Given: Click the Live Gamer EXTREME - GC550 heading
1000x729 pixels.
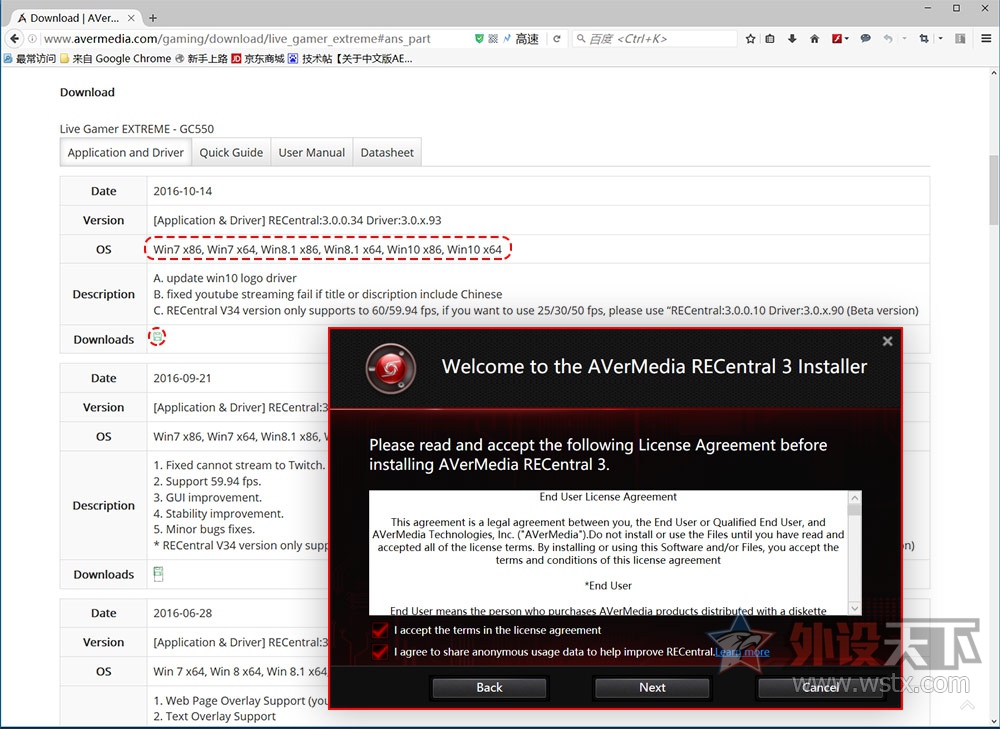Looking at the screenshot, I should point(137,129).
